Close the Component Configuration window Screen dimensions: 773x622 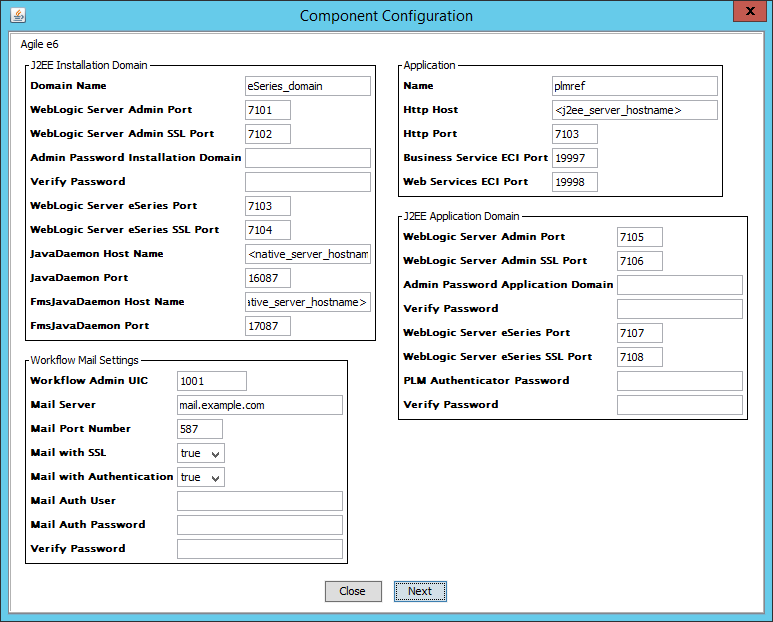pos(750,11)
